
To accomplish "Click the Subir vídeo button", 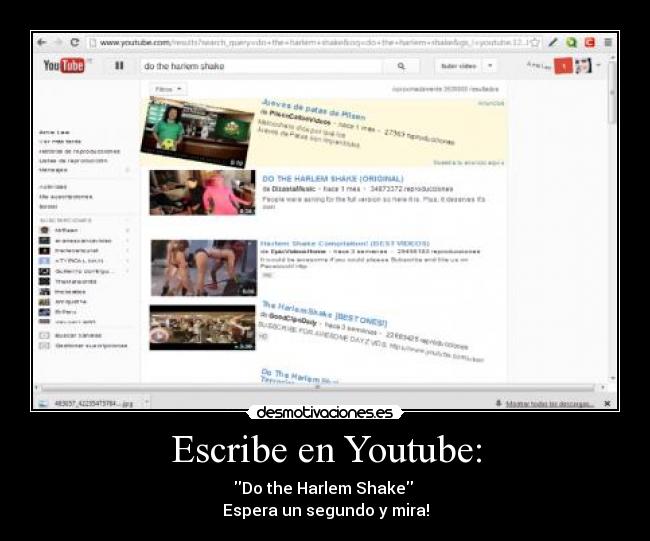I will [459, 66].
